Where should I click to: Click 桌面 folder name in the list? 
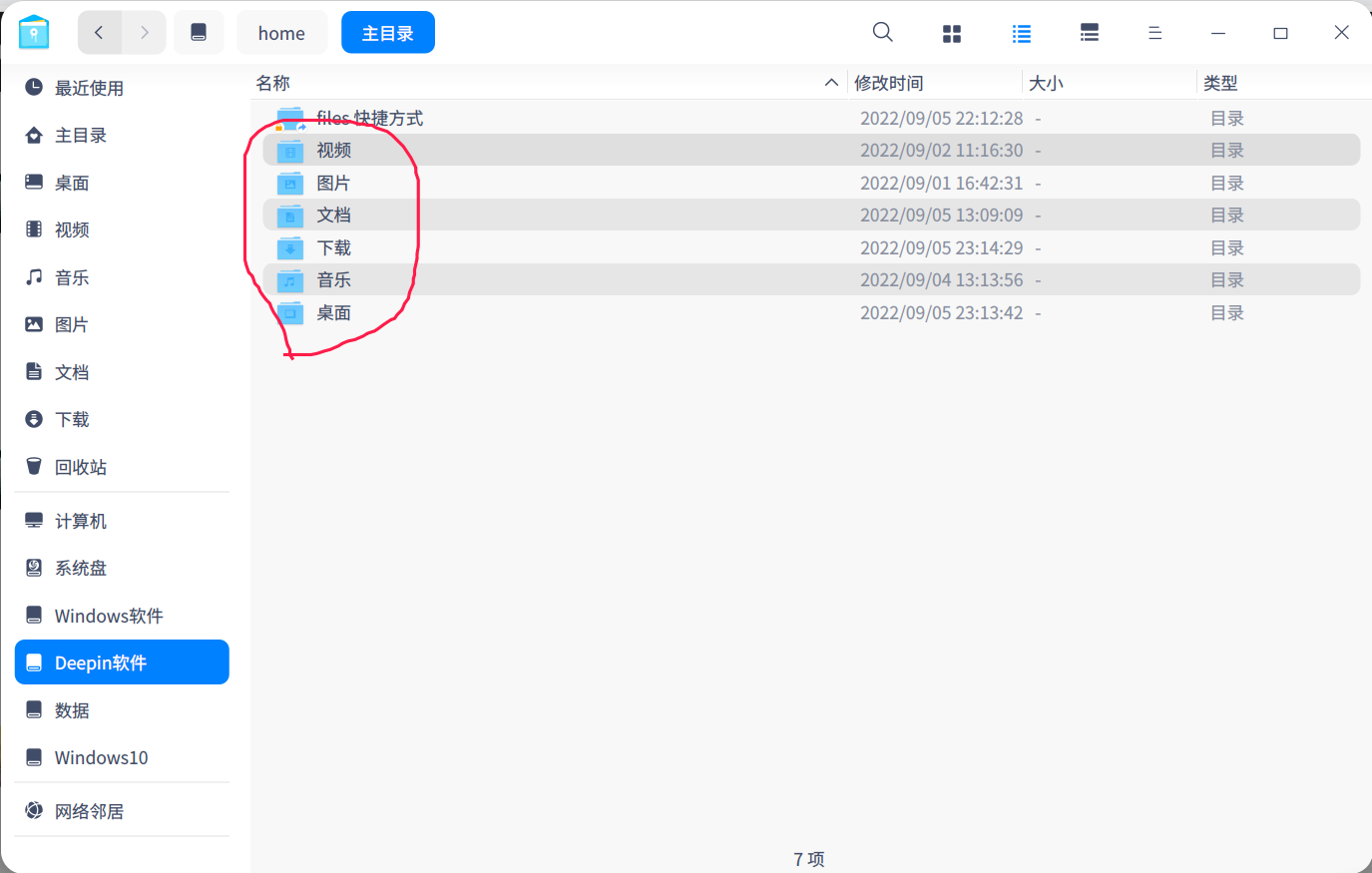[334, 312]
